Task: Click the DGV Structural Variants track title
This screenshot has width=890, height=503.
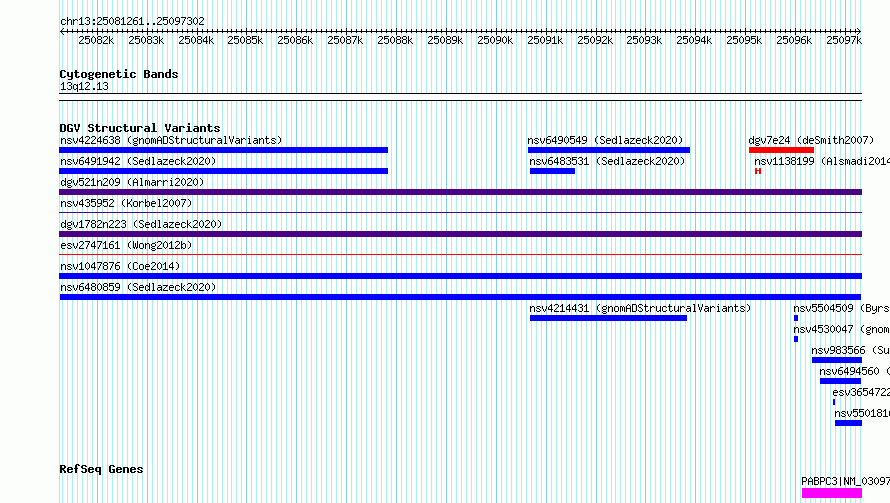Action: click(140, 128)
